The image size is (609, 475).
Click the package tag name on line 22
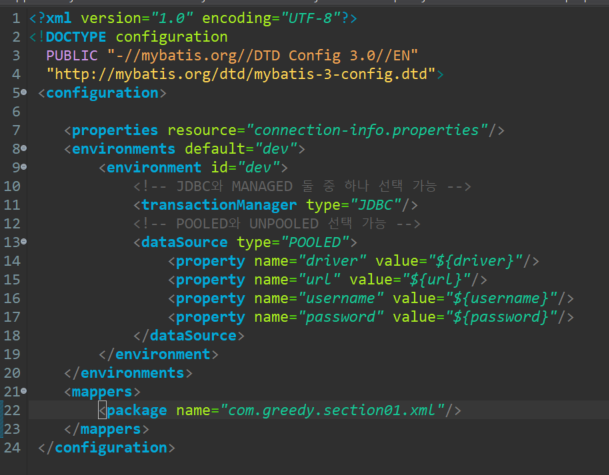pyautogui.click(x=137, y=411)
